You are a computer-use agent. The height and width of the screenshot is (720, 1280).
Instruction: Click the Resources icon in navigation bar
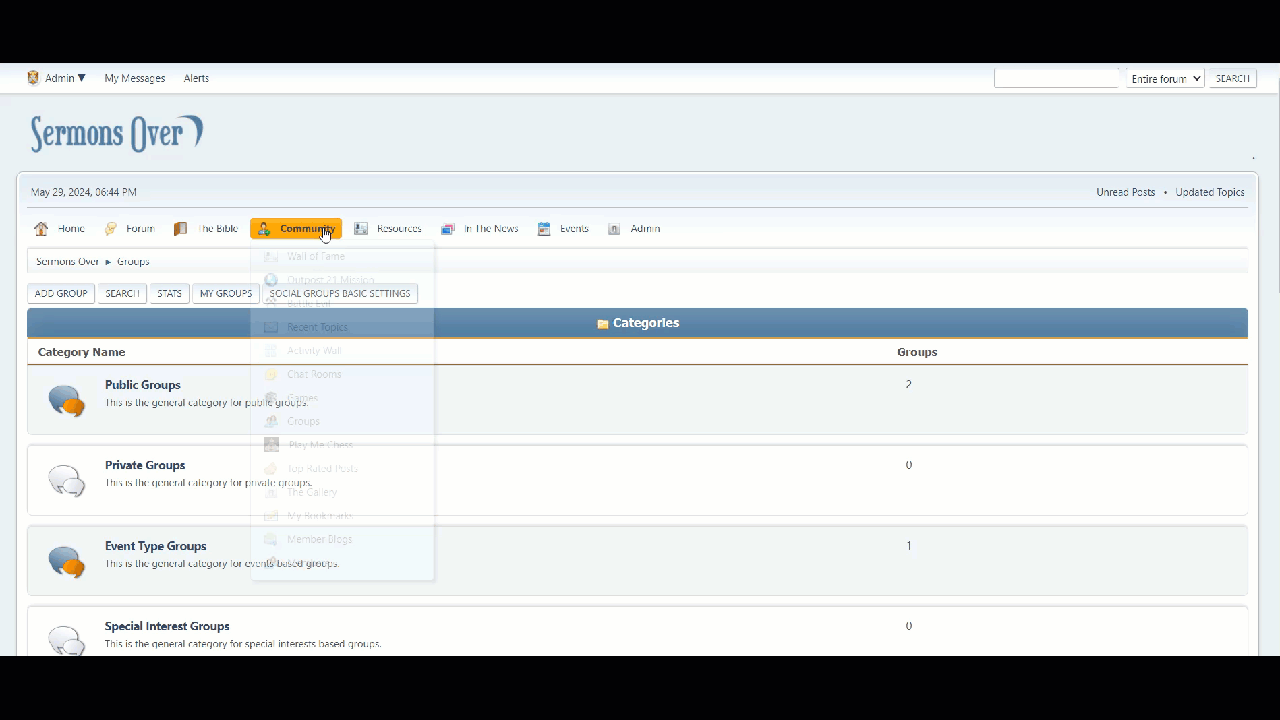[361, 229]
